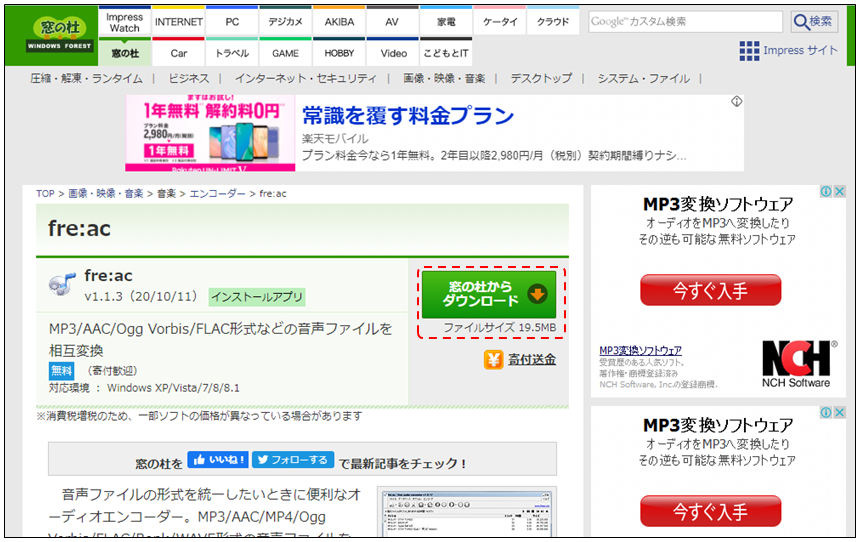Click the v1.1.3（20/10/11） version text
This screenshot has width=860, height=542.
pos(141,297)
